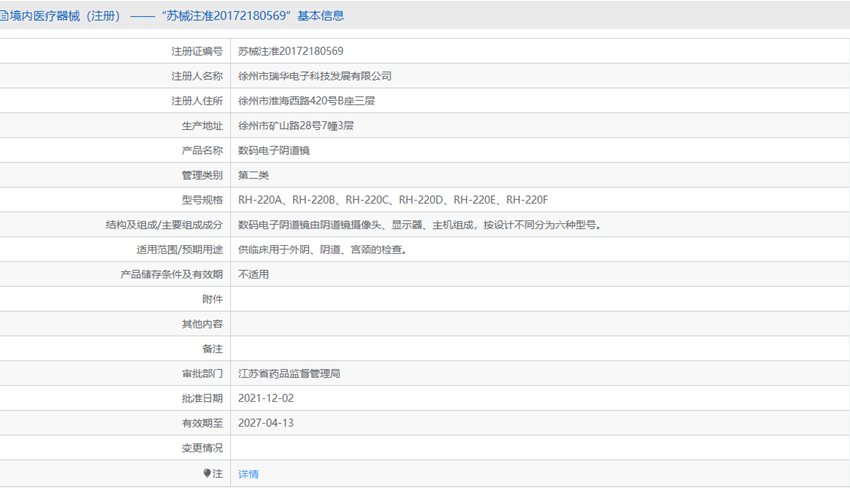The height and width of the screenshot is (490, 850).
Task: Click the 注册人住所 label
Action: click(197, 101)
